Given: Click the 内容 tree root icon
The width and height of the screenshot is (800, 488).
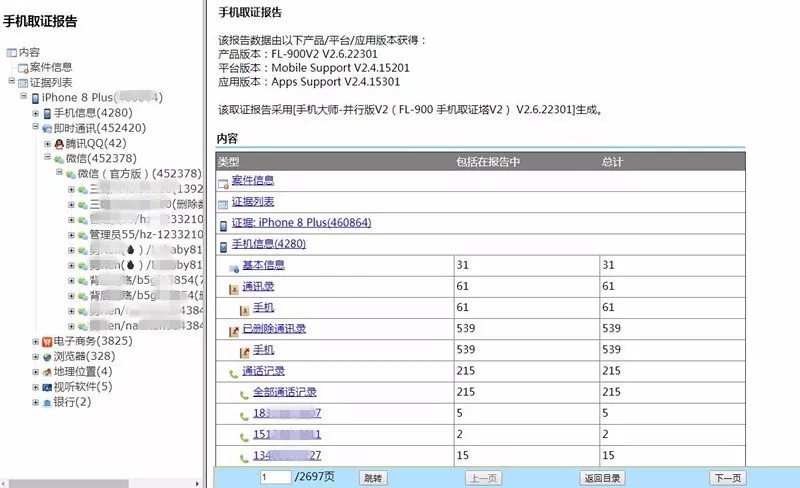Looking at the screenshot, I should click(x=11, y=53).
